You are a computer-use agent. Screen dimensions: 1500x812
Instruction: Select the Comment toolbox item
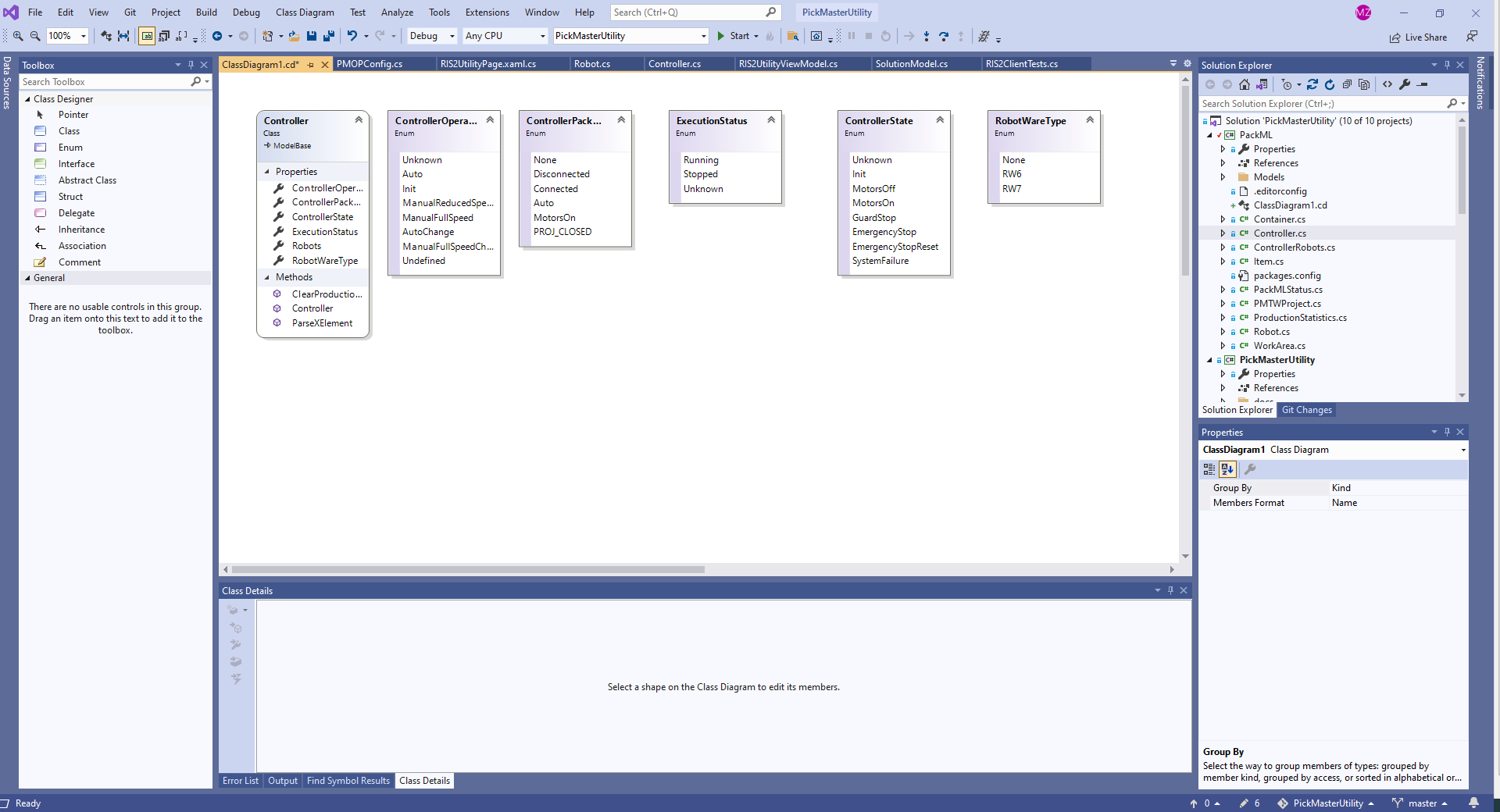click(x=80, y=262)
